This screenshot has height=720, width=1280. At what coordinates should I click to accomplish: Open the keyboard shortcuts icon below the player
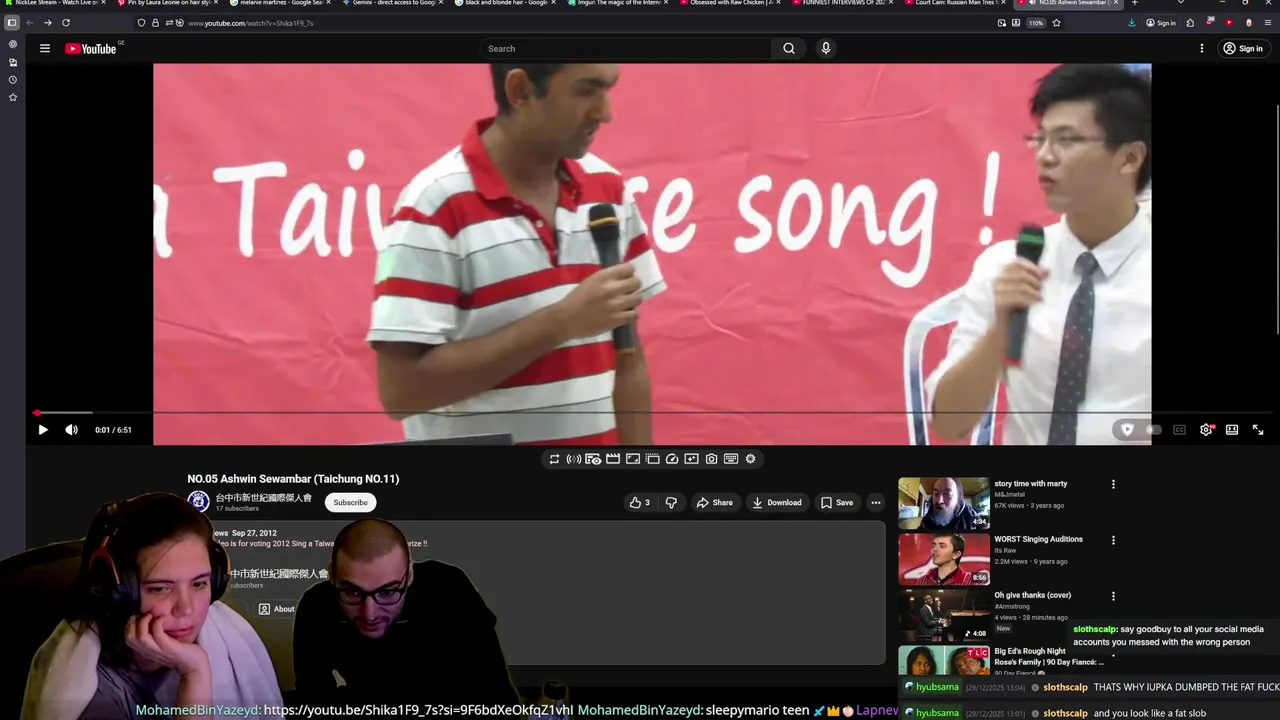pos(731,459)
